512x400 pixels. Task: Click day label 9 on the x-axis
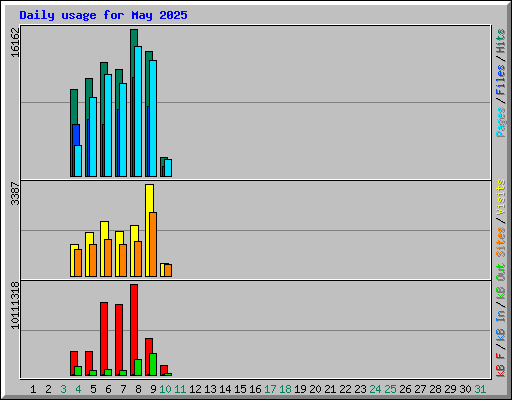click(153, 389)
